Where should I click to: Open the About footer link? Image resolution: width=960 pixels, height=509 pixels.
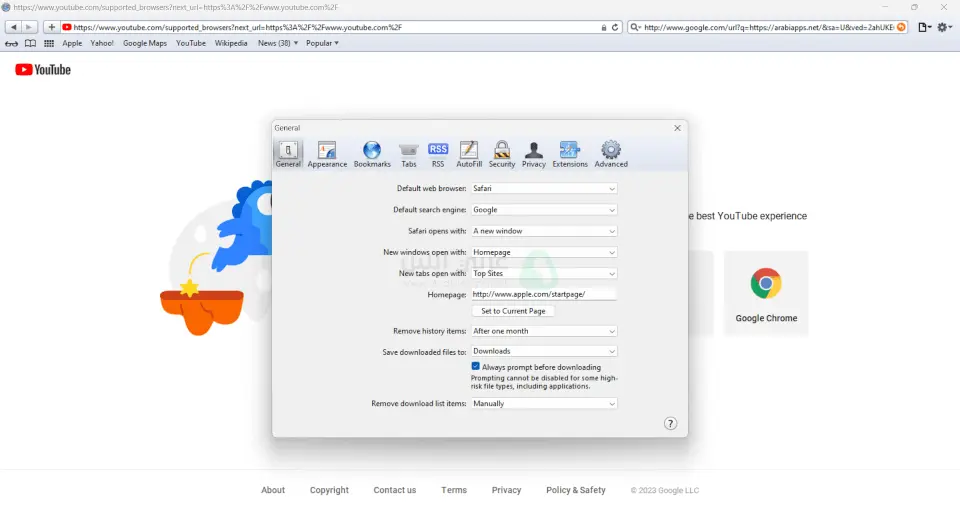click(272, 490)
